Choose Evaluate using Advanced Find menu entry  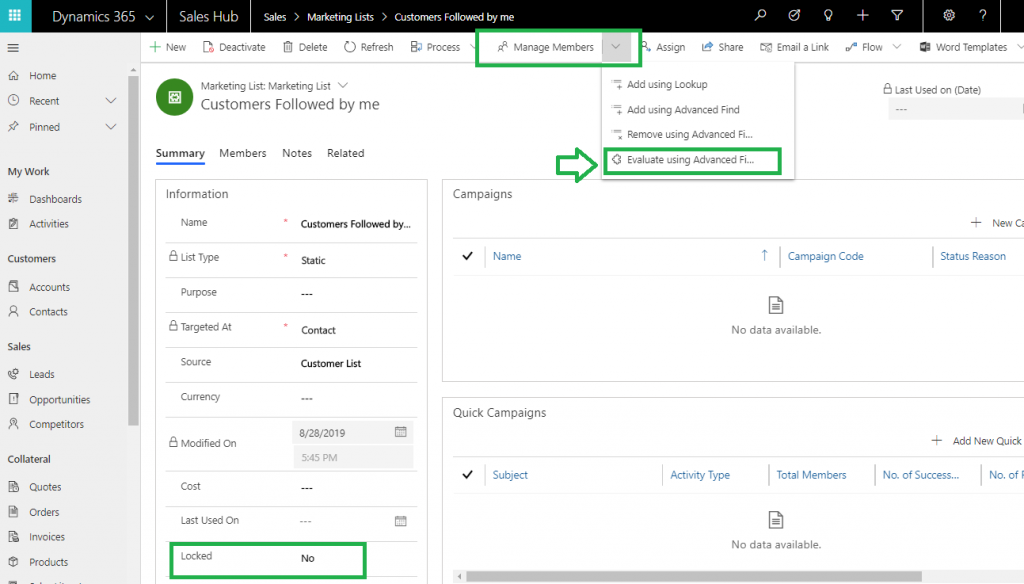(692, 159)
